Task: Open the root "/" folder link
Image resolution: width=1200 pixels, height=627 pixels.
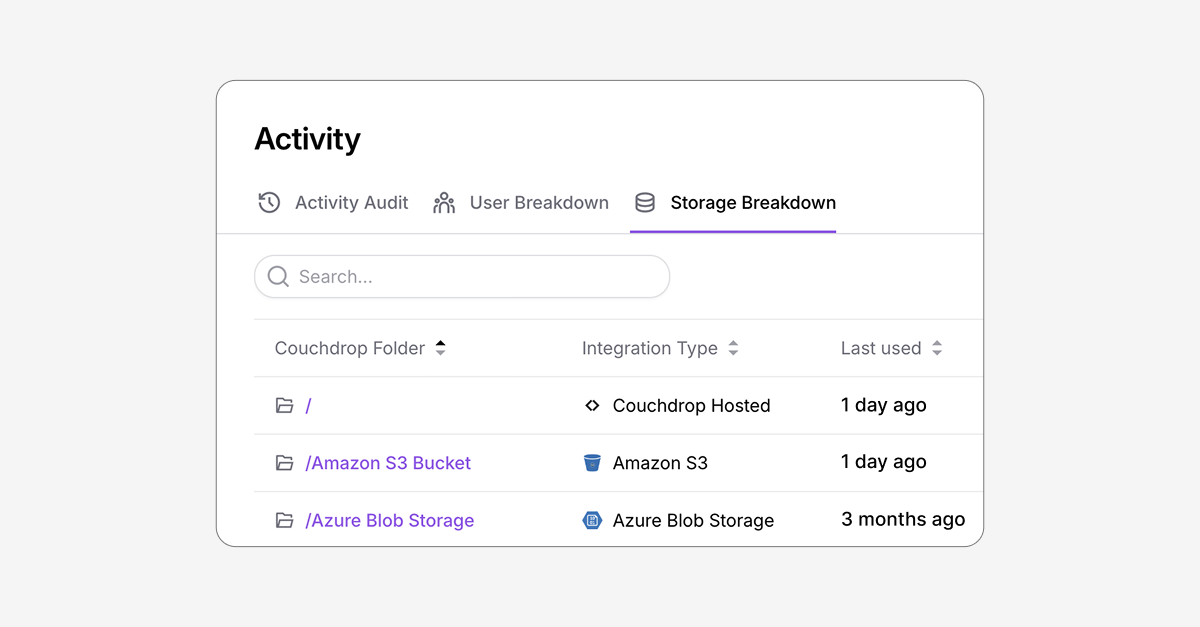Action: click(308, 406)
